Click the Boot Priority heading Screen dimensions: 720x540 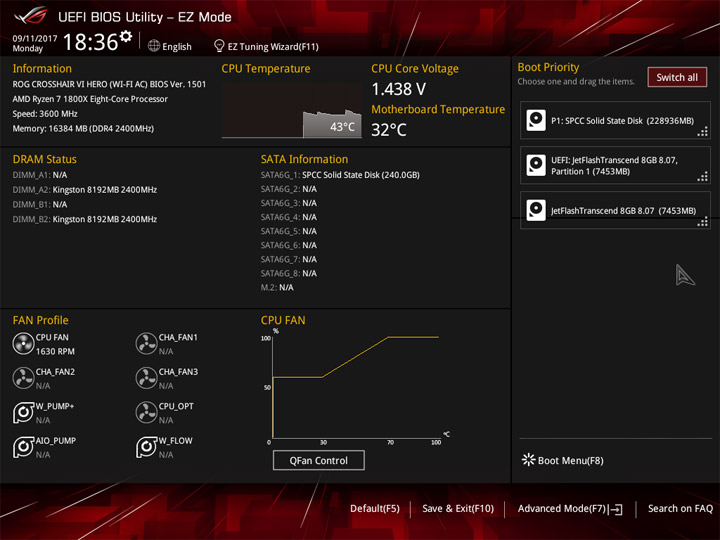coord(548,67)
